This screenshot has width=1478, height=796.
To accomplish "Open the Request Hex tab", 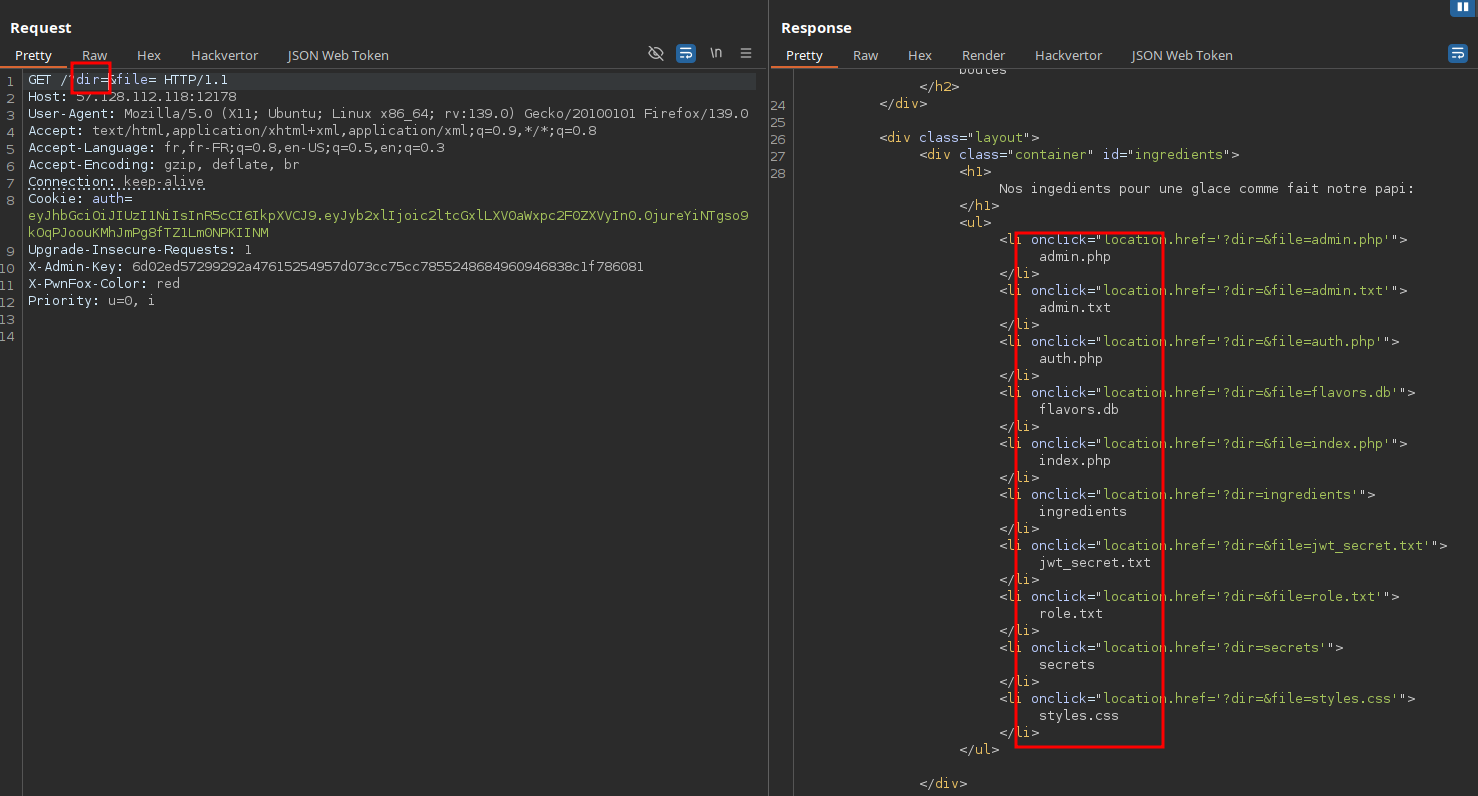I will (149, 55).
